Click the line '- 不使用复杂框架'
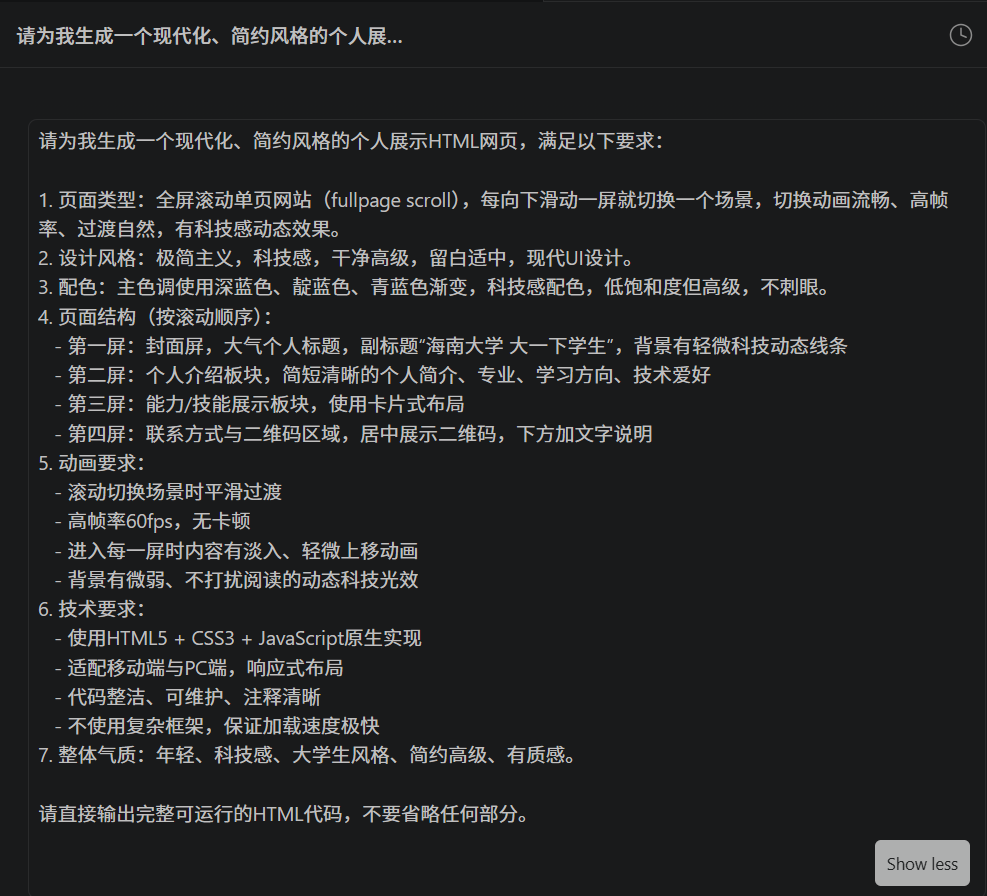987x896 pixels. tap(217, 726)
